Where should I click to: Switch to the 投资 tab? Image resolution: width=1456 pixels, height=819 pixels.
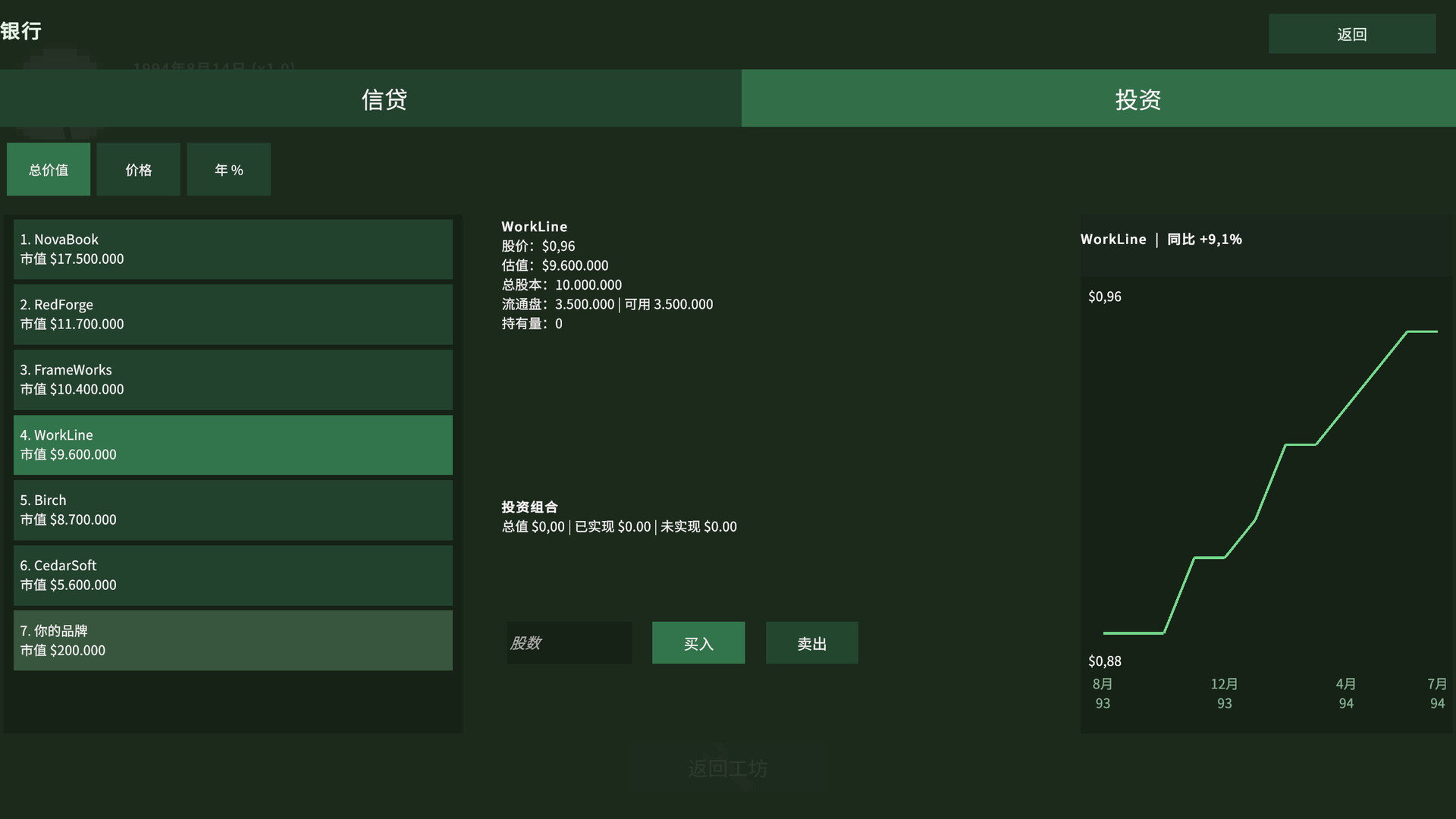pos(1099,99)
